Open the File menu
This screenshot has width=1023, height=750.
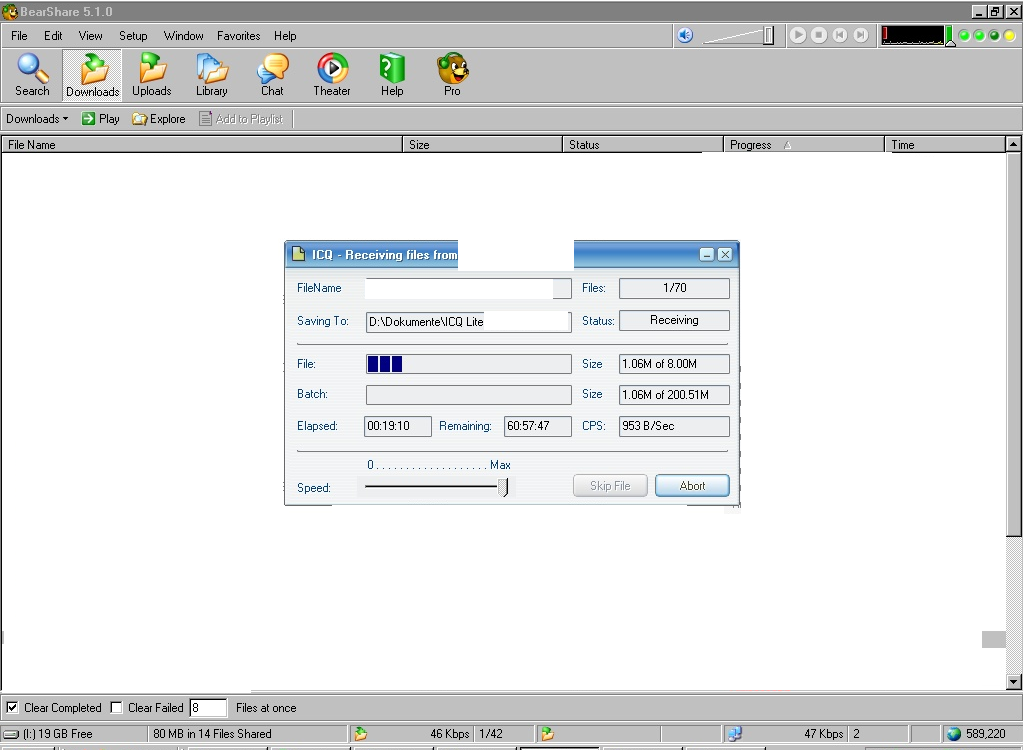[19, 36]
